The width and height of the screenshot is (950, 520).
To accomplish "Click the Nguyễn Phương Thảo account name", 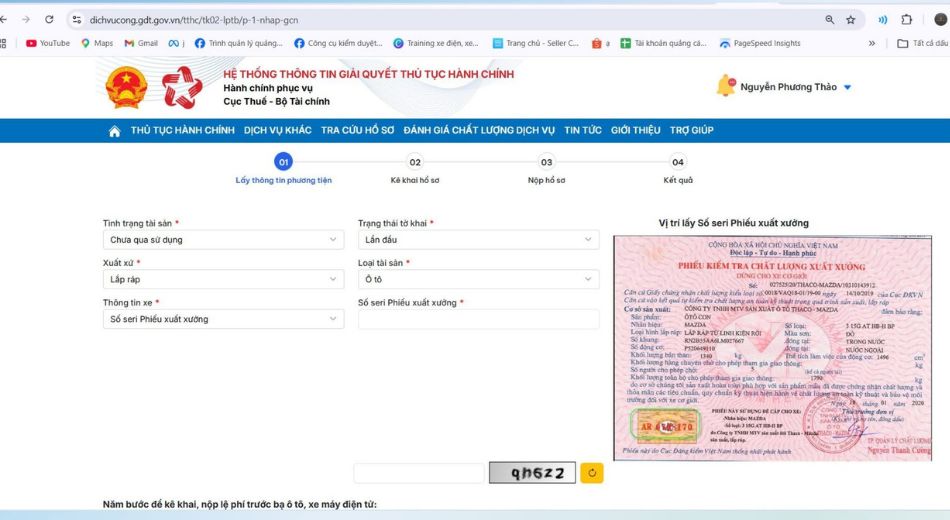I will tap(788, 87).
